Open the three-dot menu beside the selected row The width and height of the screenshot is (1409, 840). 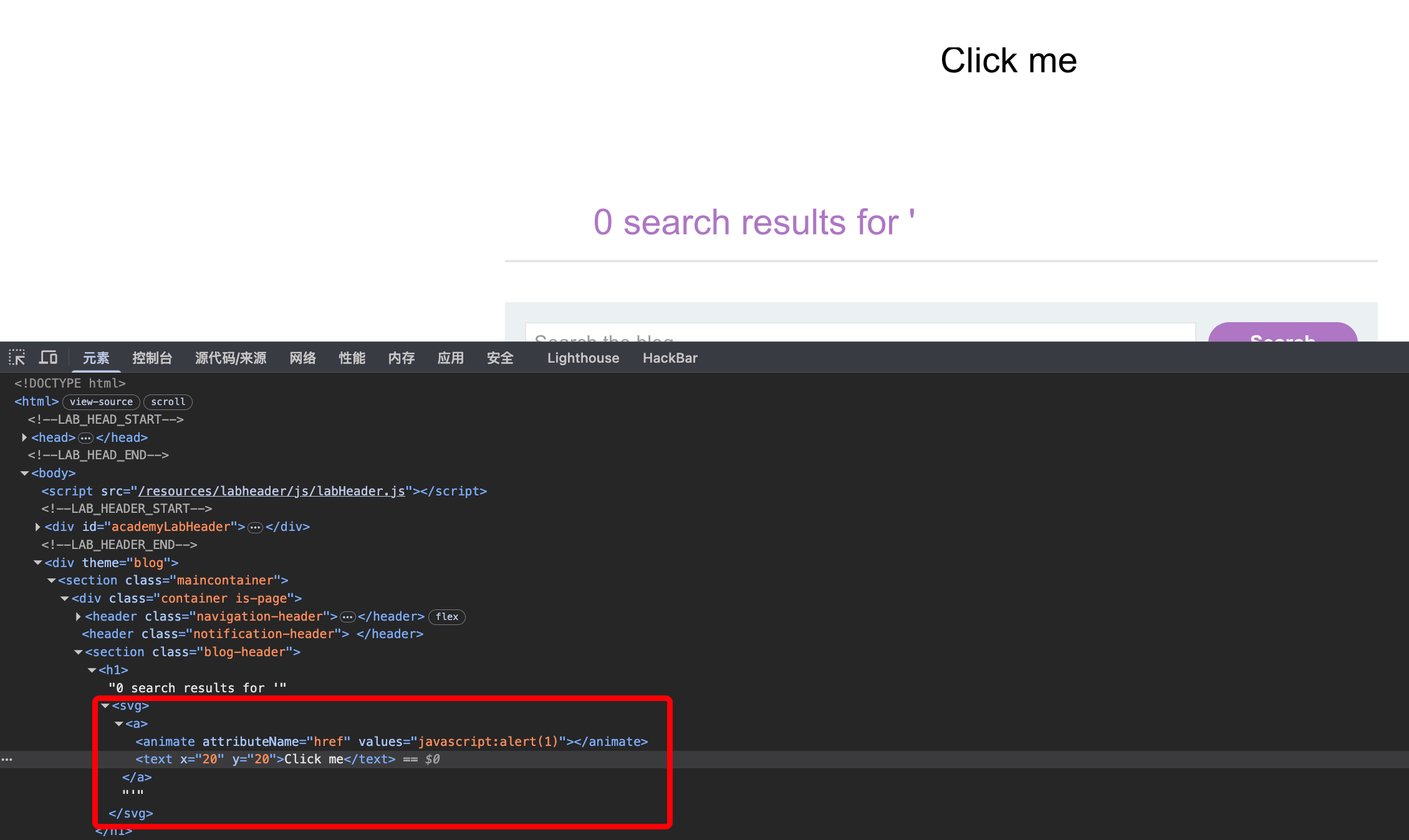(7, 760)
